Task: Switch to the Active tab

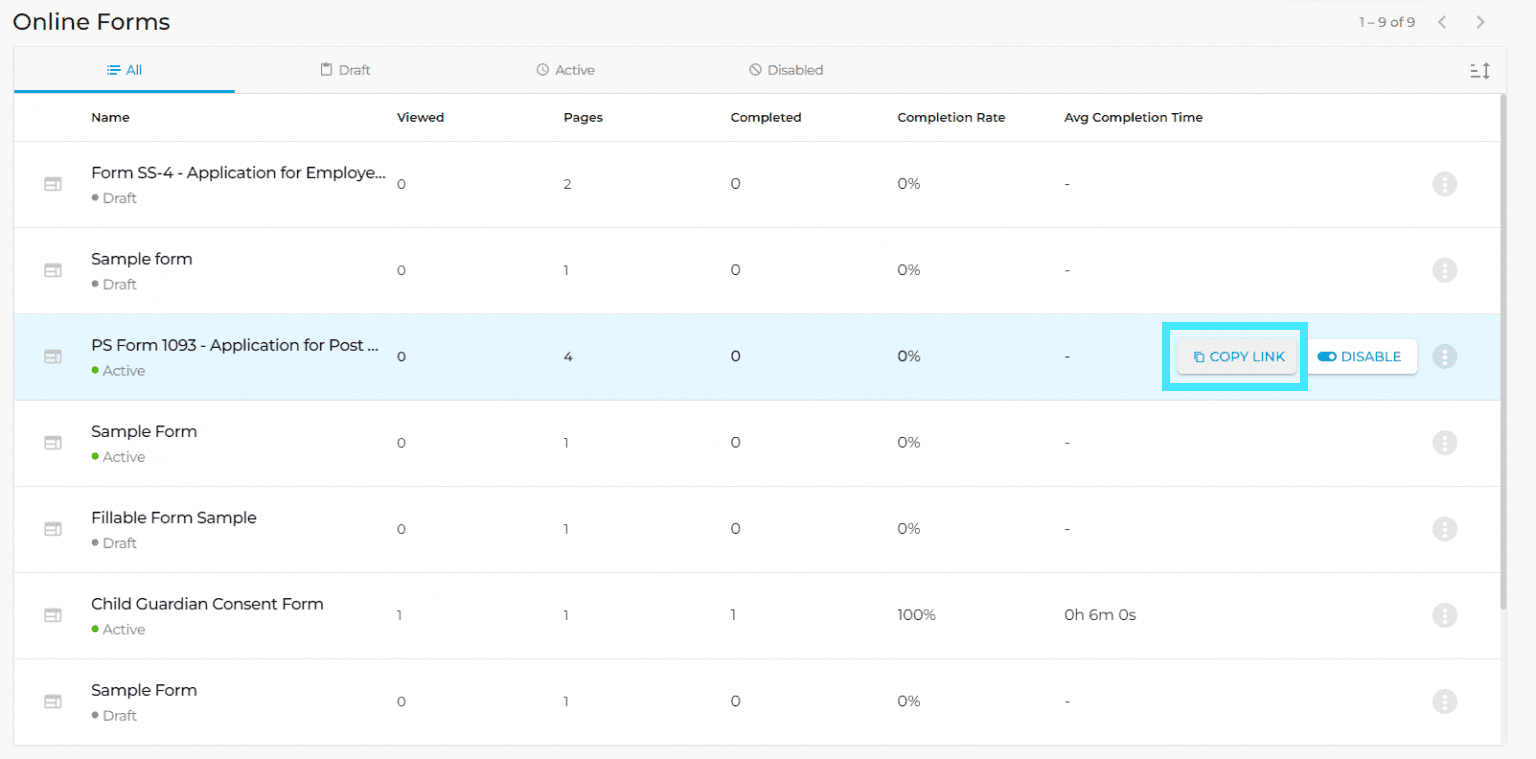Action: pos(565,70)
